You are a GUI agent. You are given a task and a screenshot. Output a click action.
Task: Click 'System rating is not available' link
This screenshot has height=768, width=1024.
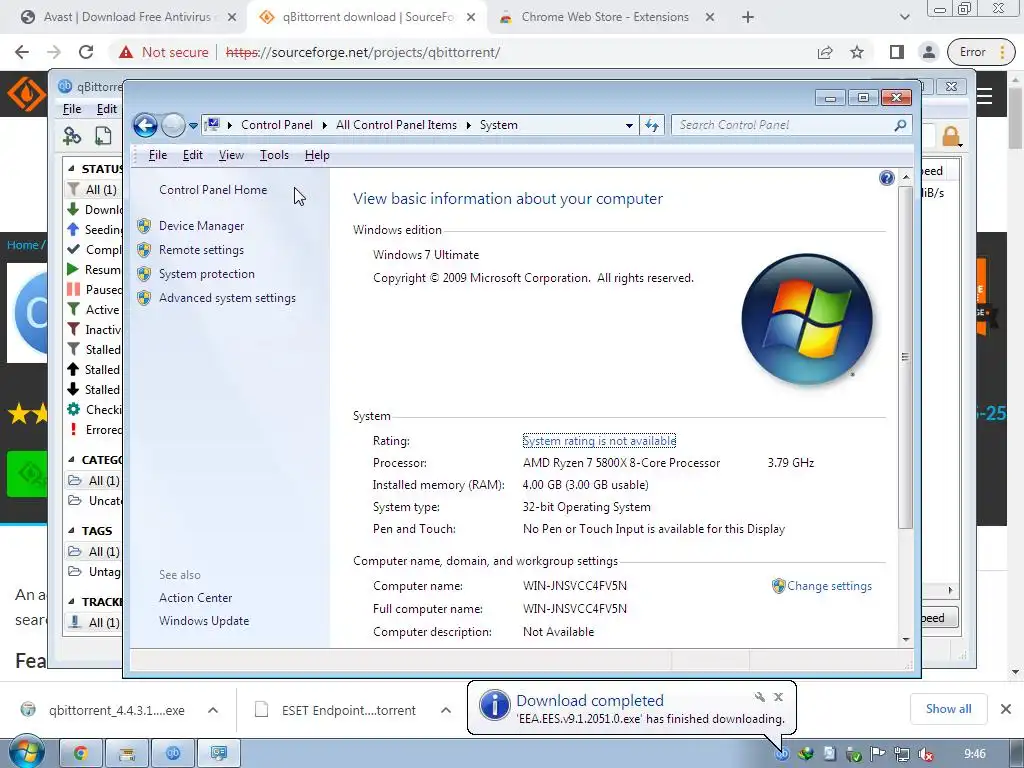point(600,441)
